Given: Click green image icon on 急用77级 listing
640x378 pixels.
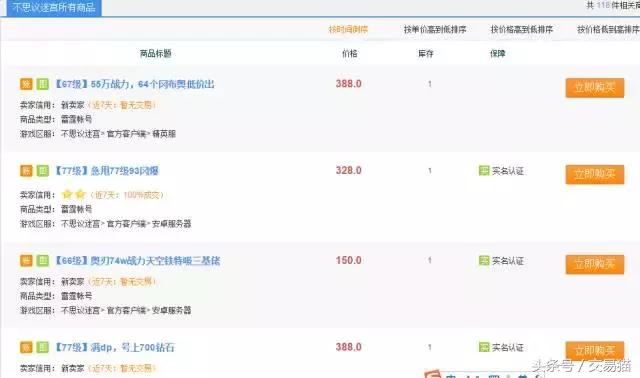Looking at the screenshot, I should tap(42, 171).
